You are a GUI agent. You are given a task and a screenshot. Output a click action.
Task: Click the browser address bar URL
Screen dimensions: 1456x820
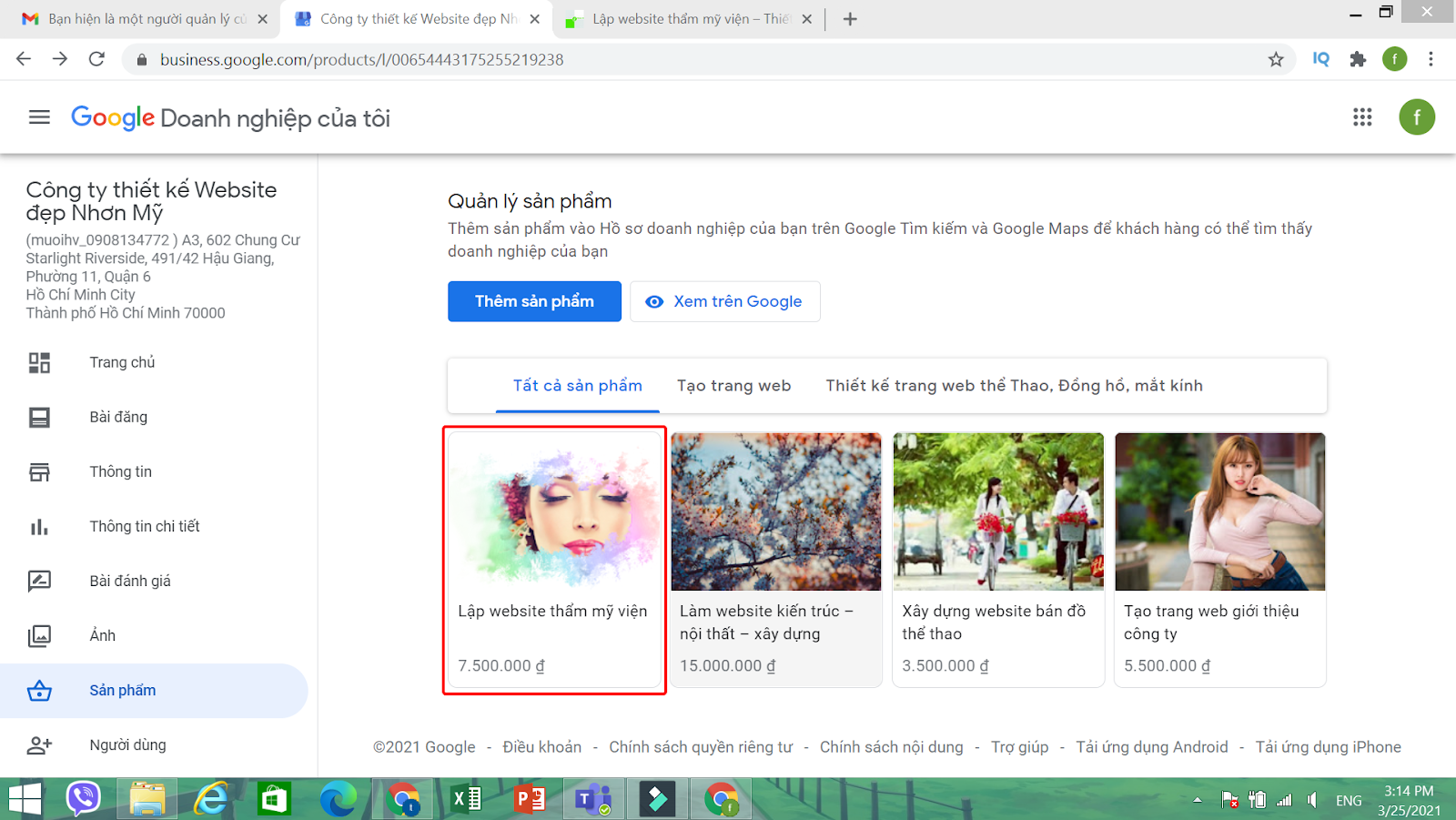[x=362, y=59]
